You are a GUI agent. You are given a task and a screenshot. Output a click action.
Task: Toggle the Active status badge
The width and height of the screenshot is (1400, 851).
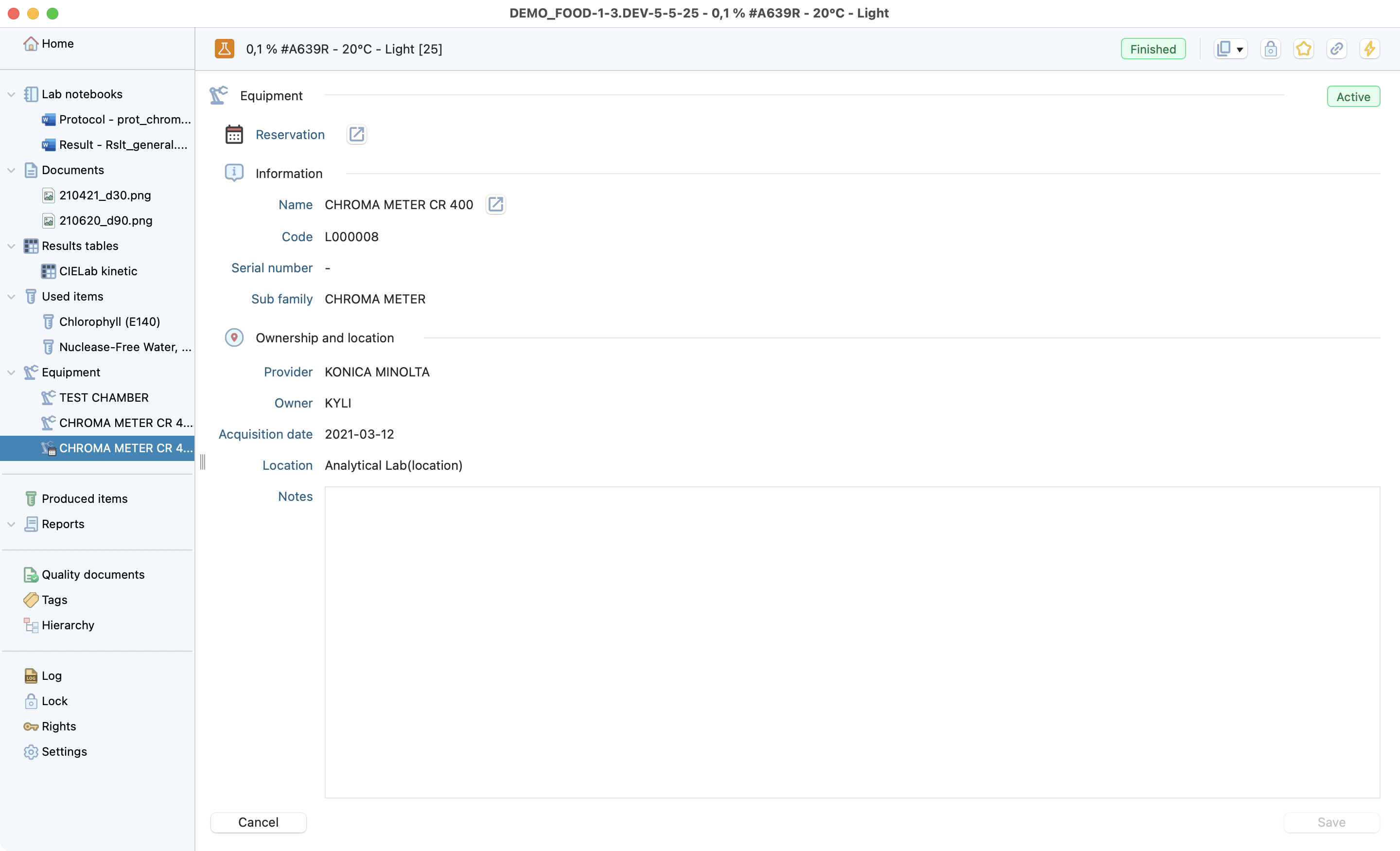[1353, 97]
